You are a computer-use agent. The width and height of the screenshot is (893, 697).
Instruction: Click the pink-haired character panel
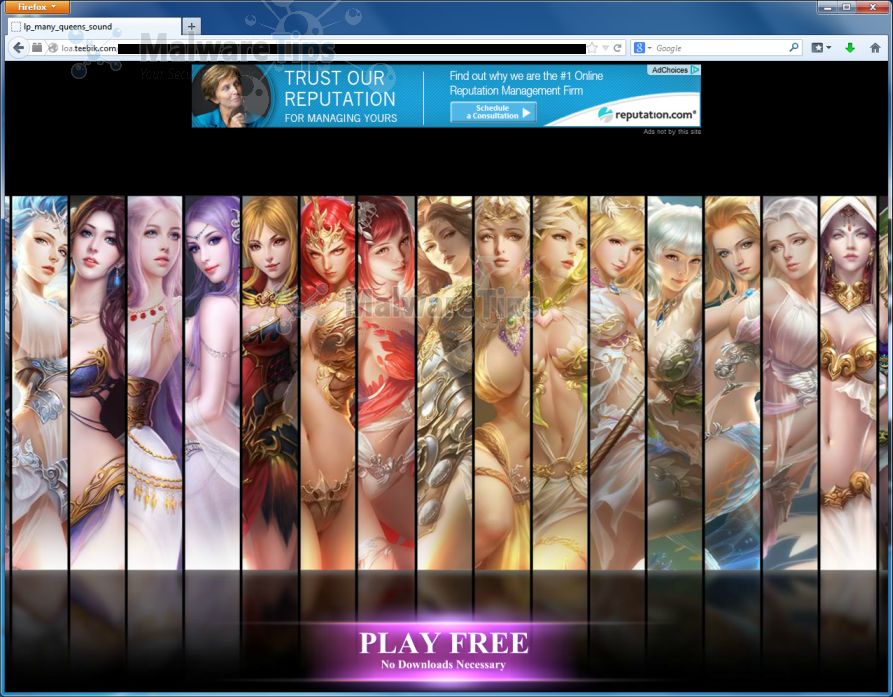point(154,383)
